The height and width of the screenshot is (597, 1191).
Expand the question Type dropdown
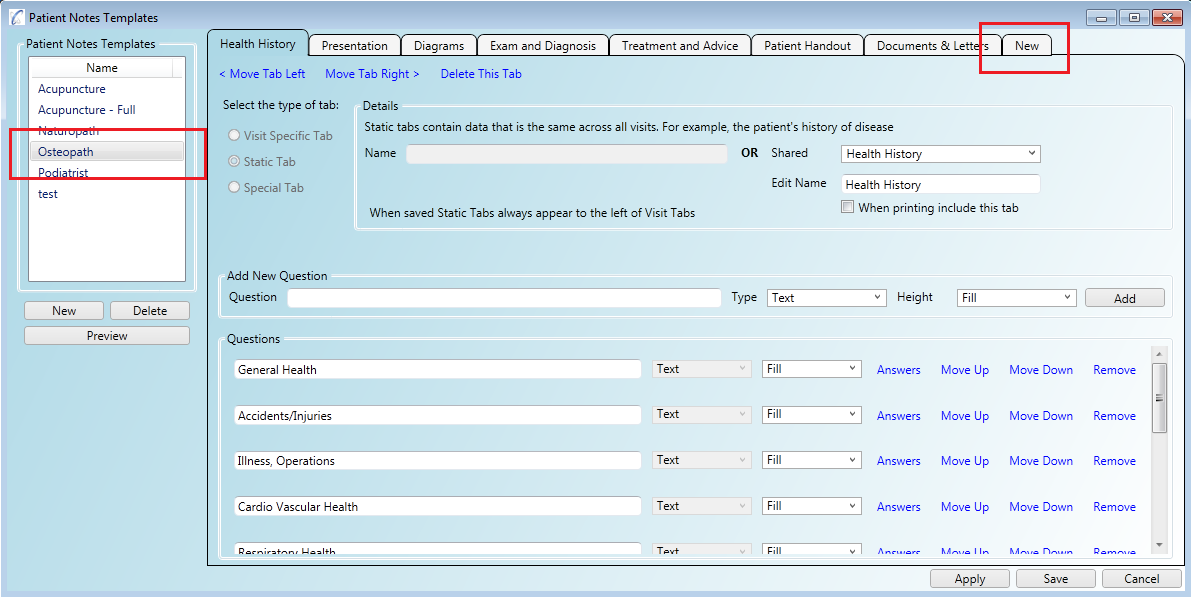pos(826,298)
